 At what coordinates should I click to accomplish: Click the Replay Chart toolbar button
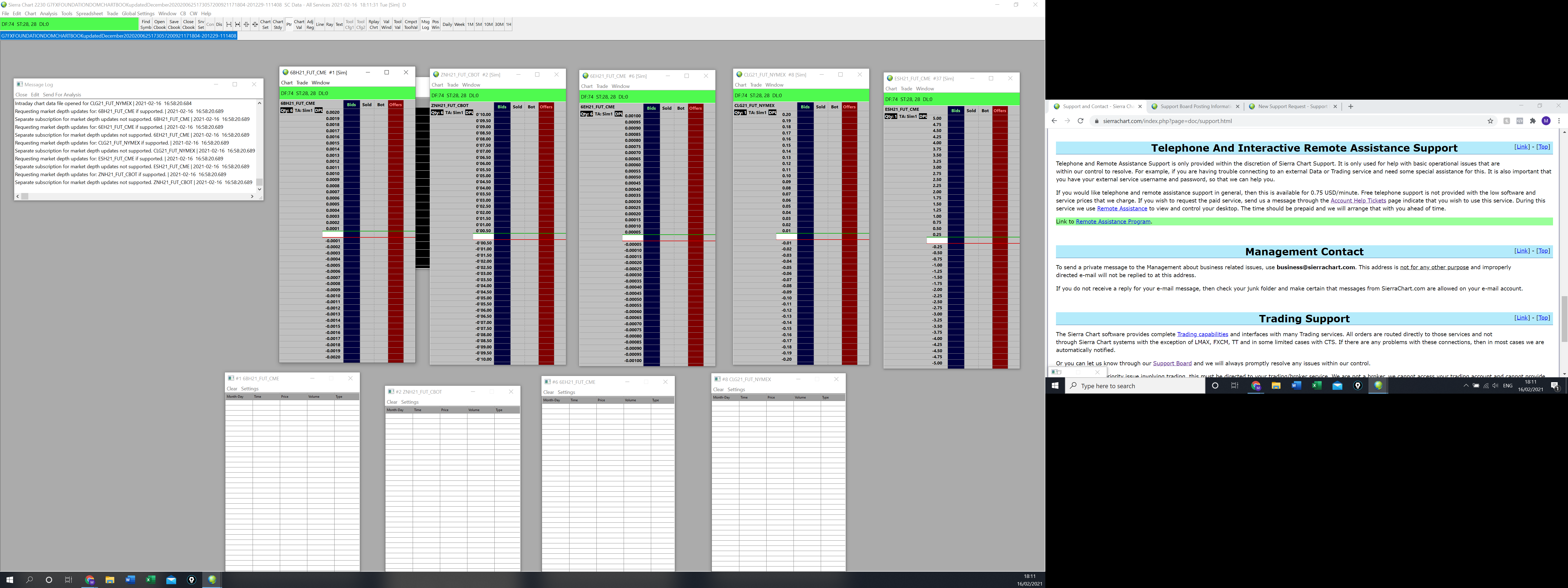pos(374,24)
